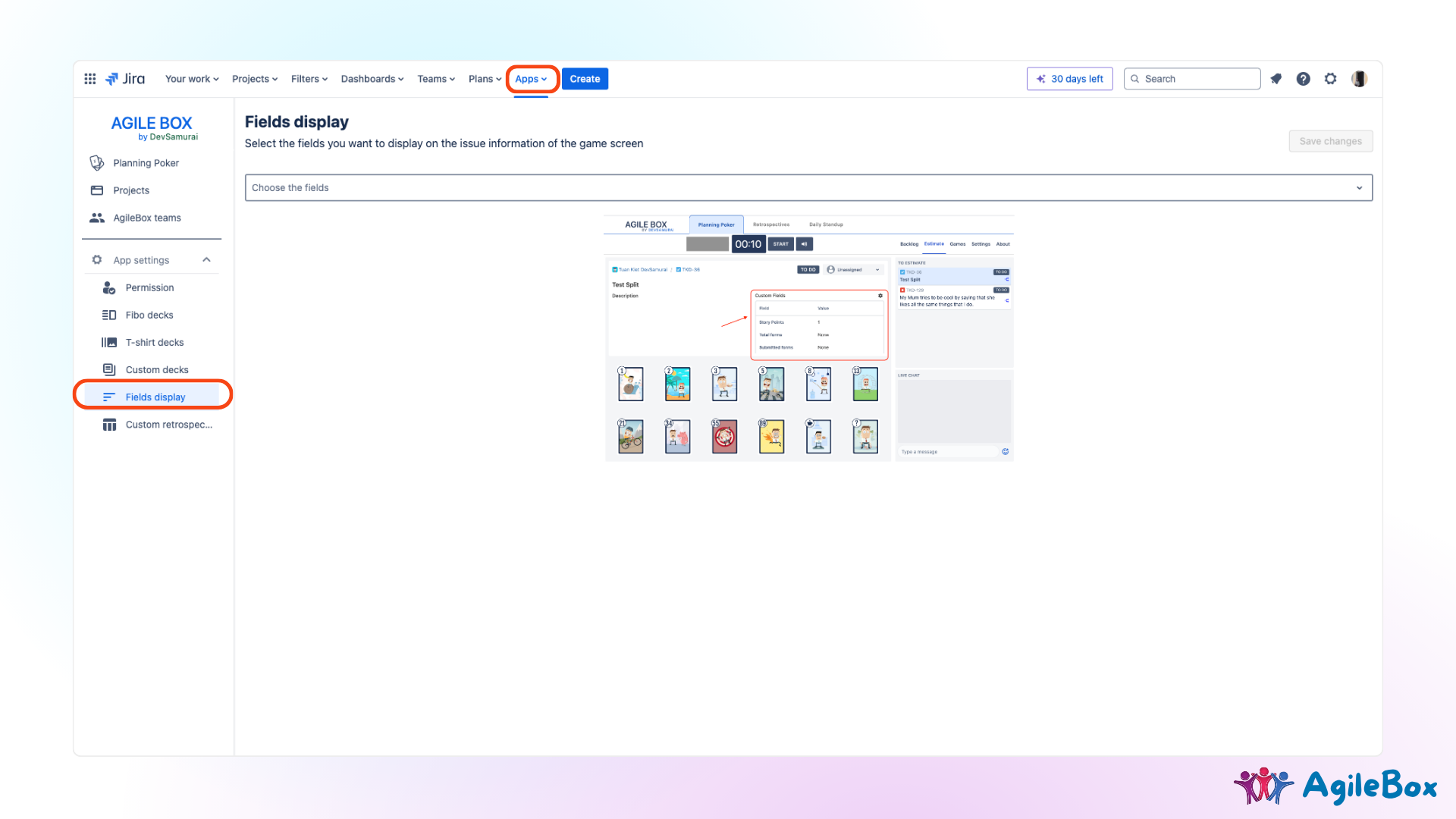
Task: Open Fibo decks settings
Action: (149, 315)
